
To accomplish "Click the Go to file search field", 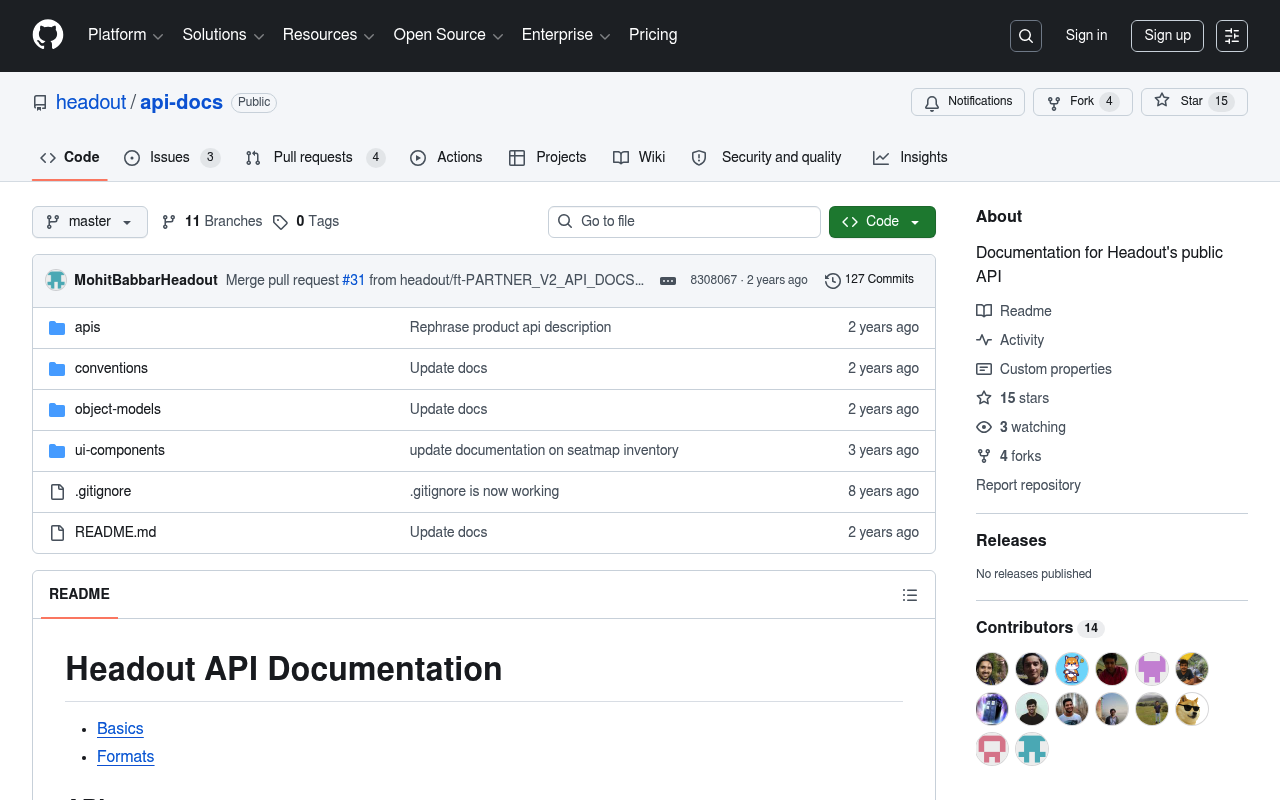I will point(684,222).
